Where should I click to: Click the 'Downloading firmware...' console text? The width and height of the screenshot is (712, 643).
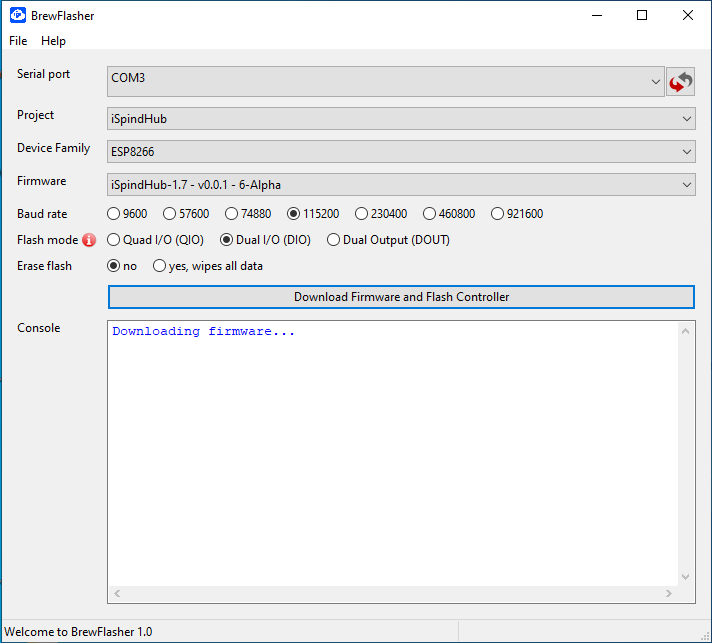pos(203,331)
